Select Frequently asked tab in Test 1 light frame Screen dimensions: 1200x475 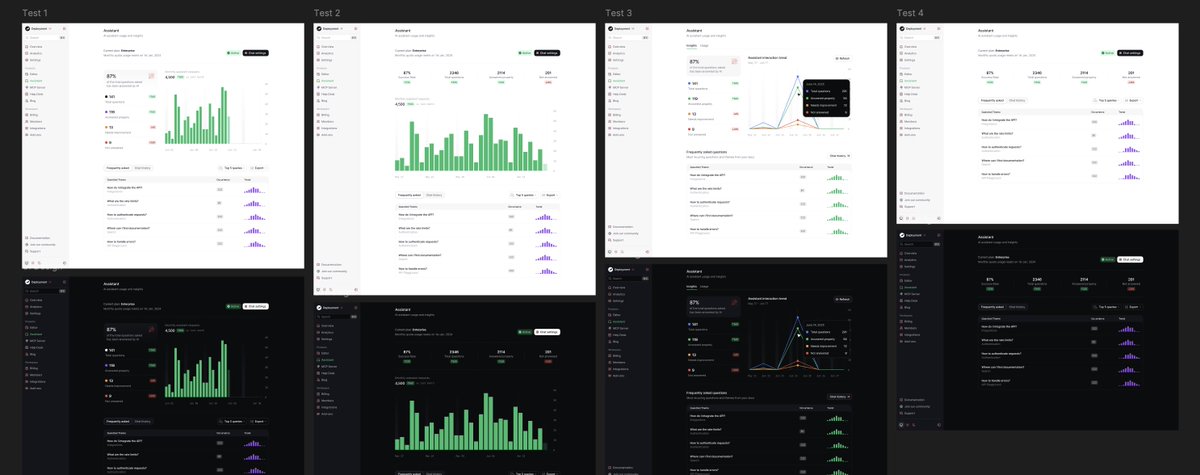pos(118,168)
